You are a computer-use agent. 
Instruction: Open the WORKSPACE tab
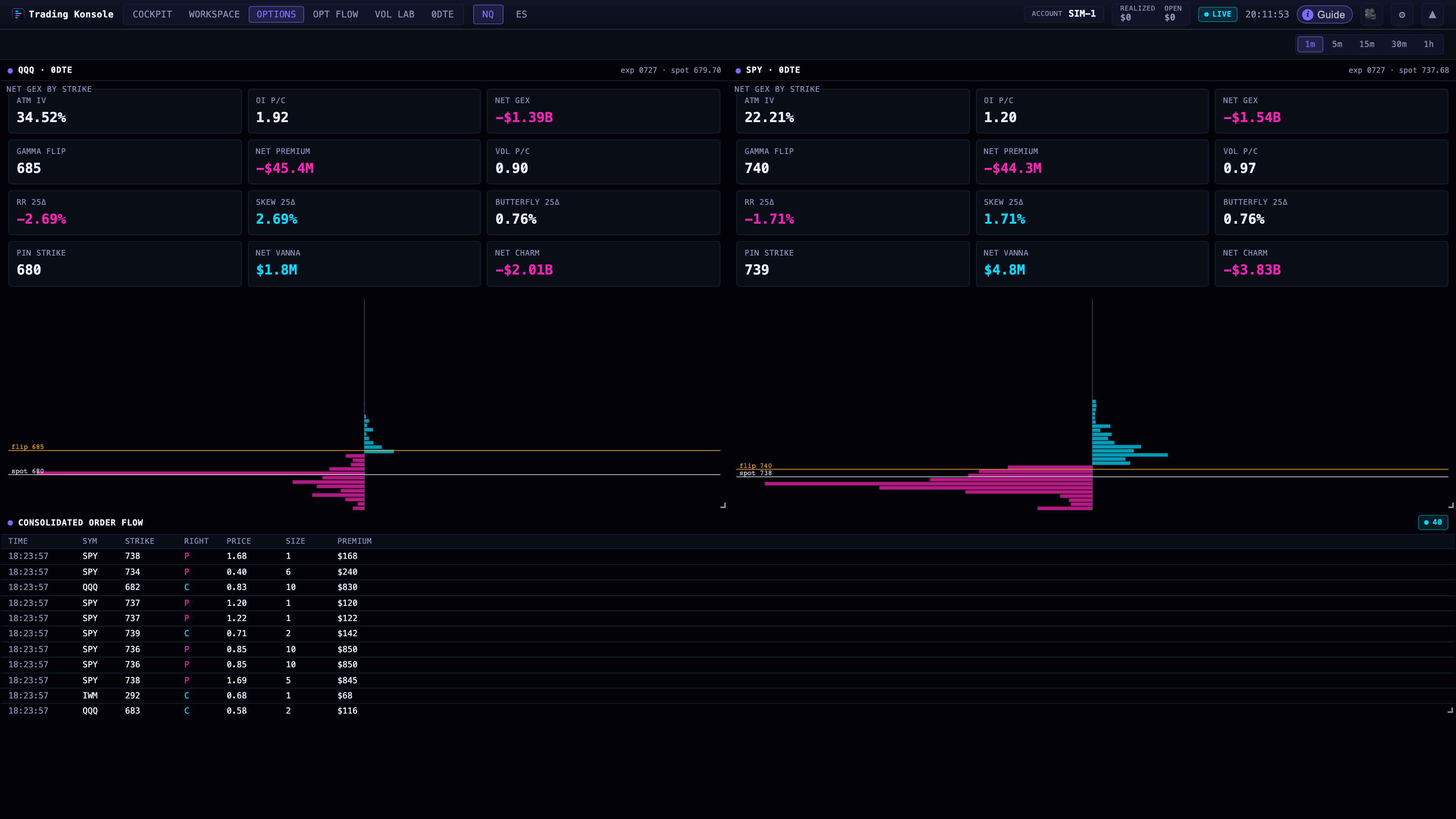point(214,14)
